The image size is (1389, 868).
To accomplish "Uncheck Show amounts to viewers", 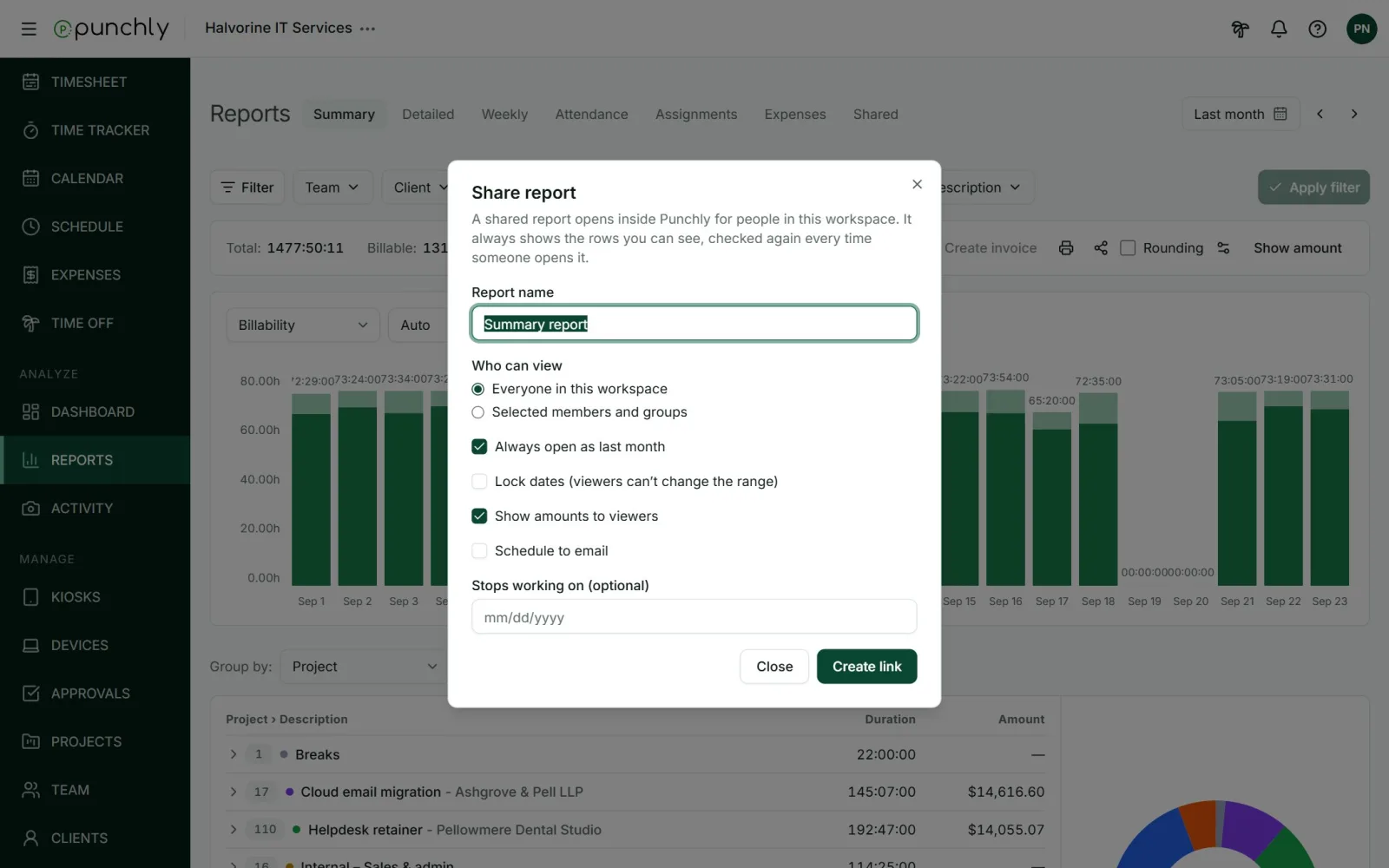I will click(x=479, y=516).
